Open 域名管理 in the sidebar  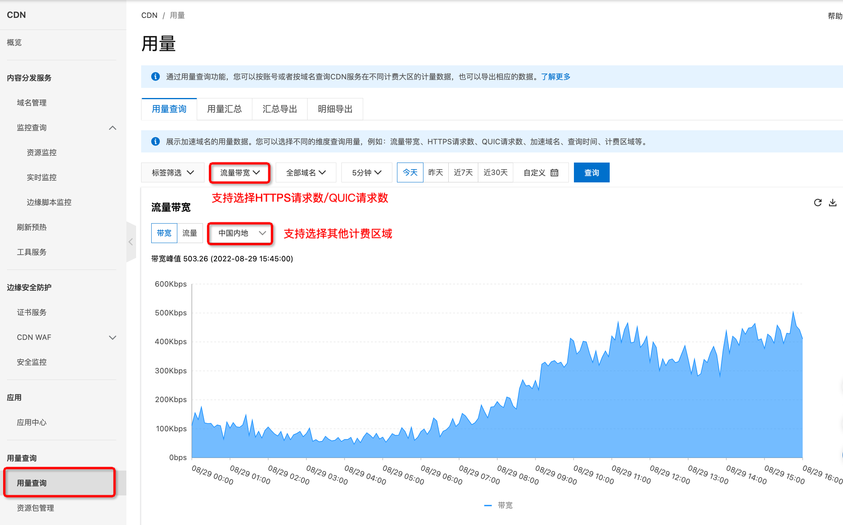(x=31, y=103)
